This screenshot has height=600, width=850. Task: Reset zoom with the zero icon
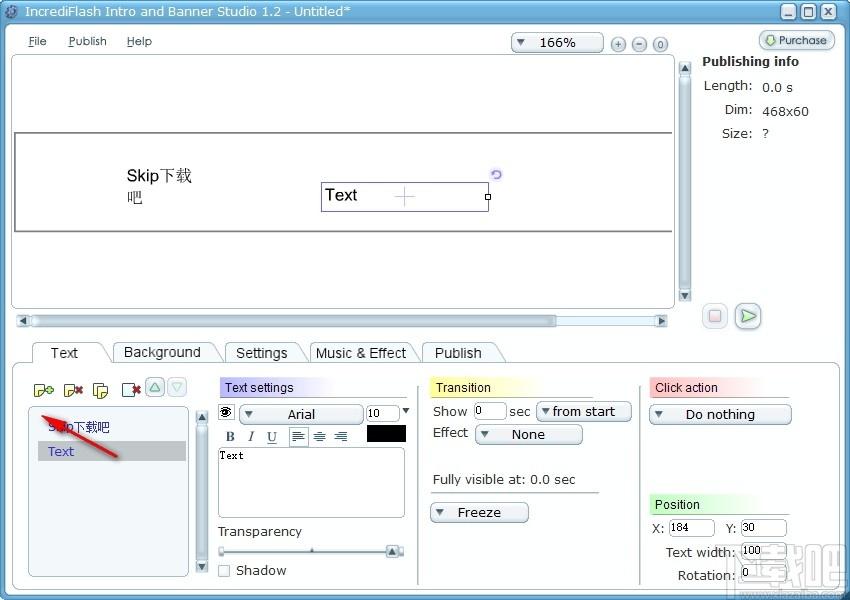pyautogui.click(x=660, y=44)
